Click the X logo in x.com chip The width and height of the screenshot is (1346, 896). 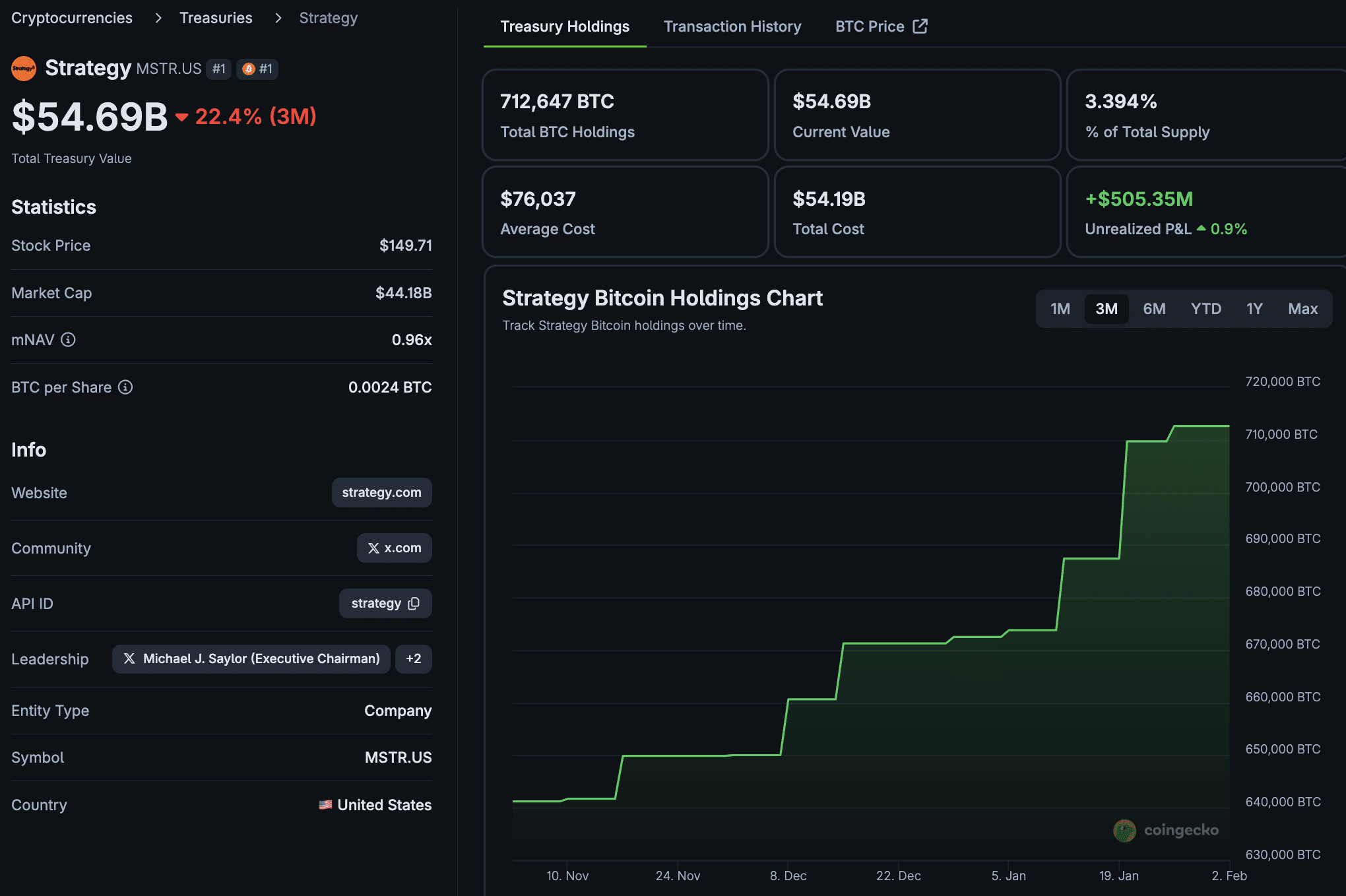tap(373, 548)
